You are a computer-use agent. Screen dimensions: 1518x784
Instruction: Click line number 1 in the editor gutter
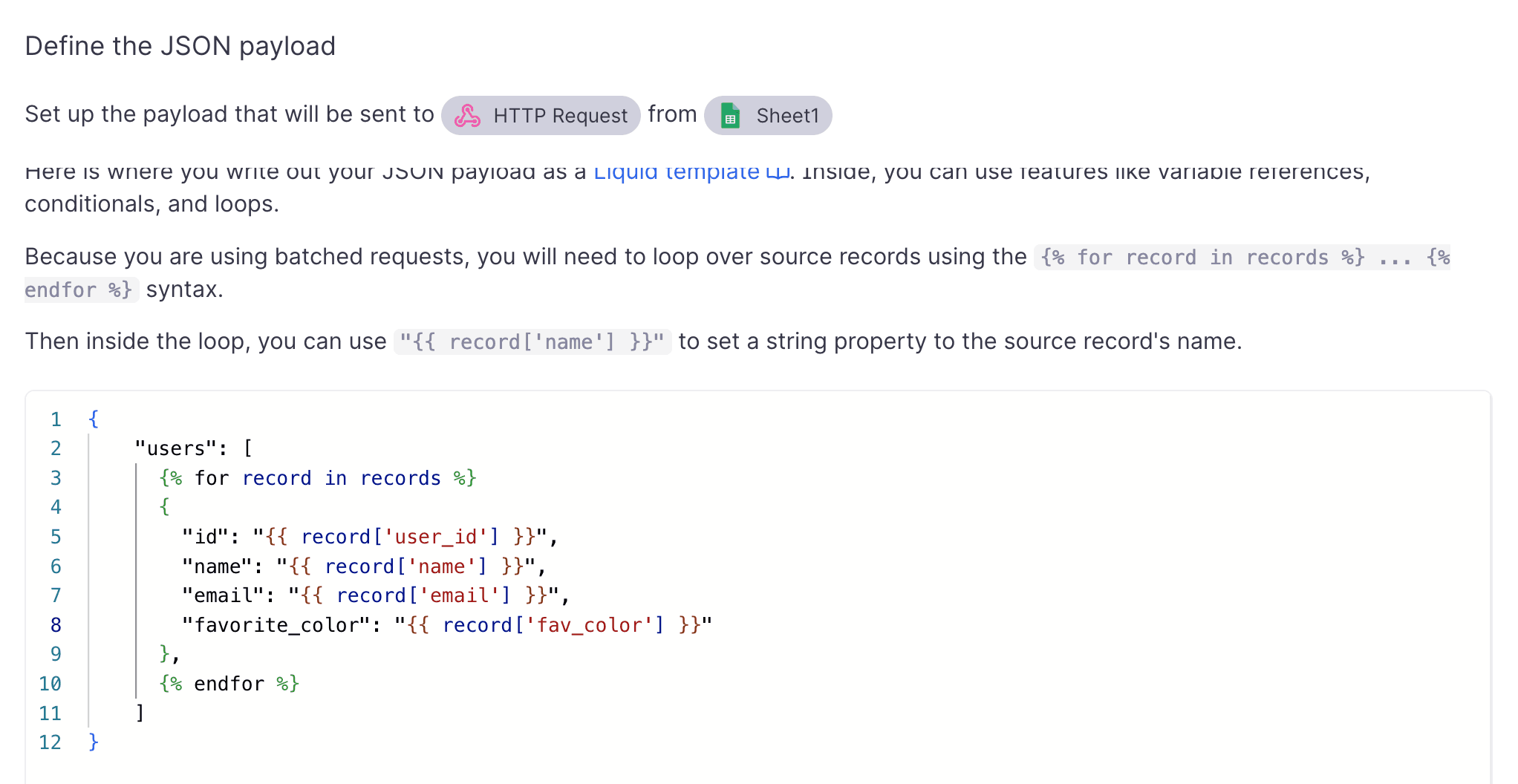click(x=55, y=419)
